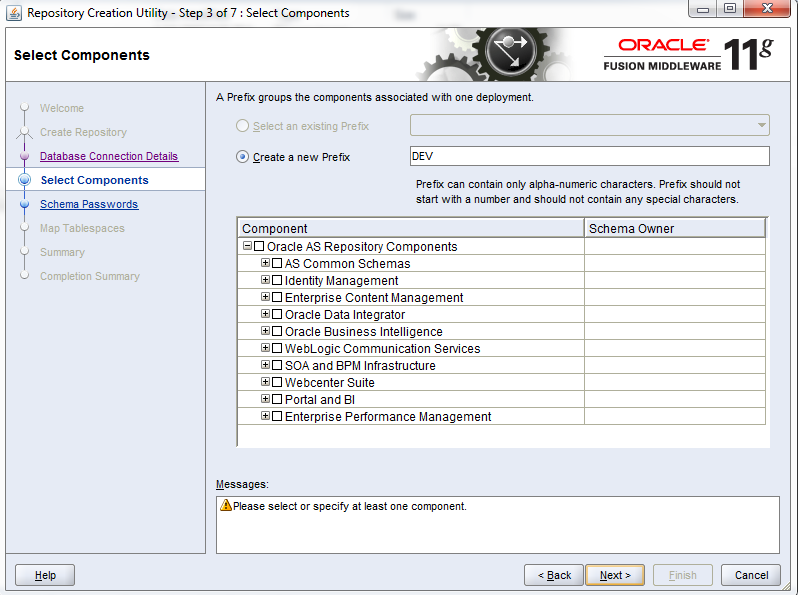Check the SOA and BPM Infrastructure checkbox
The height and width of the screenshot is (595, 798).
coord(277,365)
